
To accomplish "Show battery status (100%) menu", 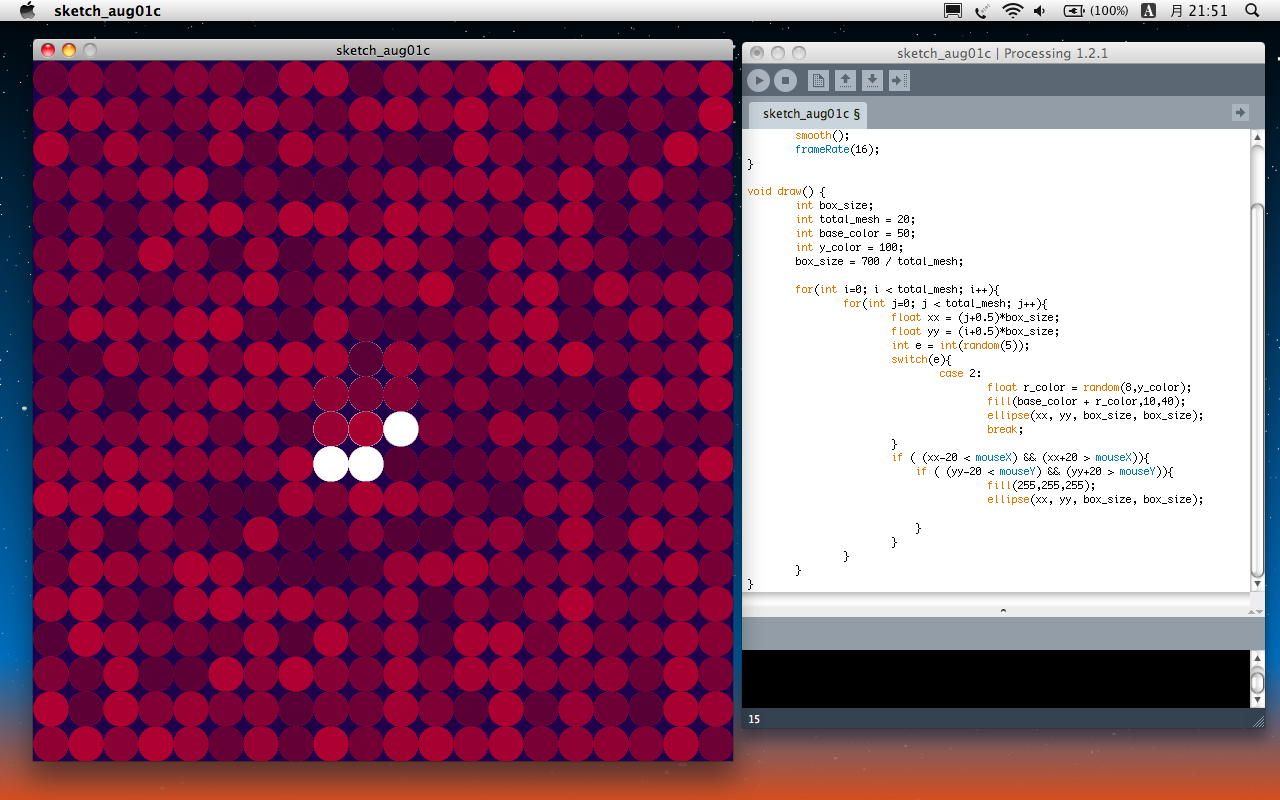I will point(1096,10).
